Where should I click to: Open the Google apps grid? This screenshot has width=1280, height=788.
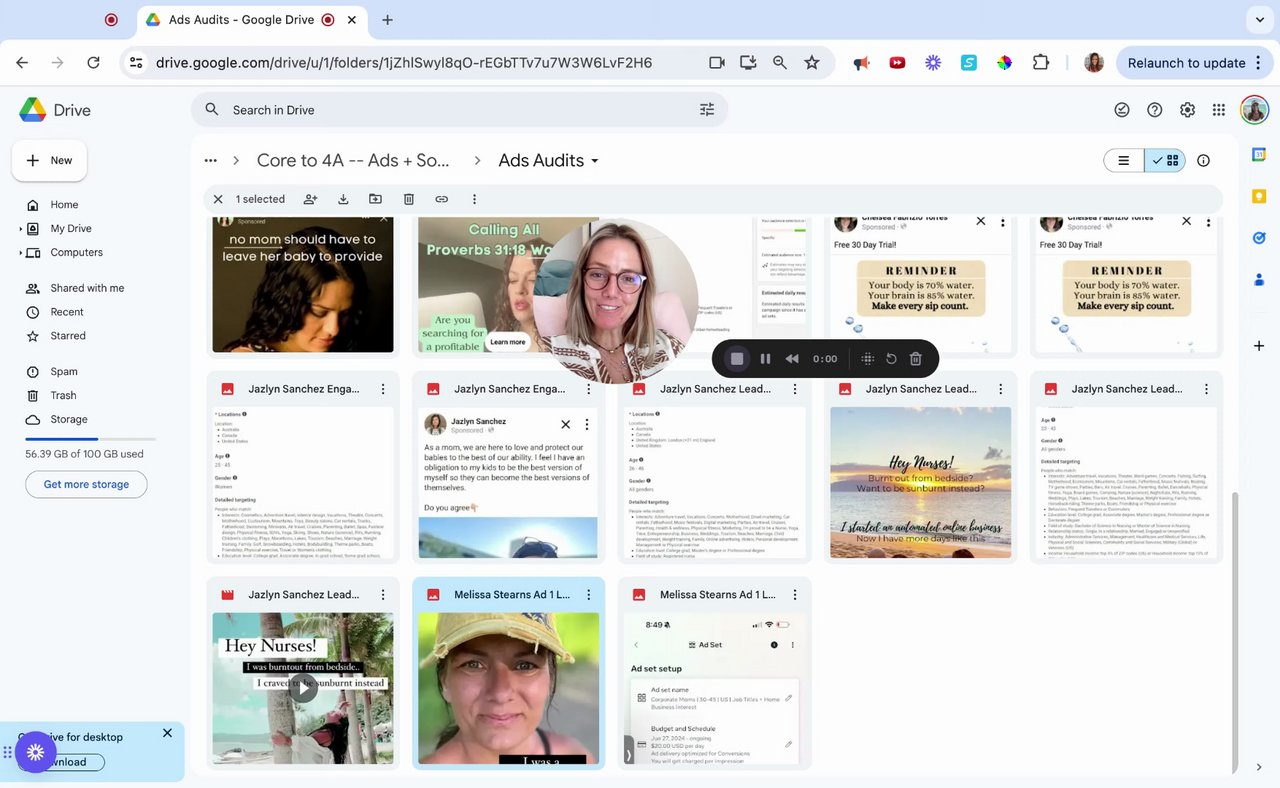point(1218,110)
